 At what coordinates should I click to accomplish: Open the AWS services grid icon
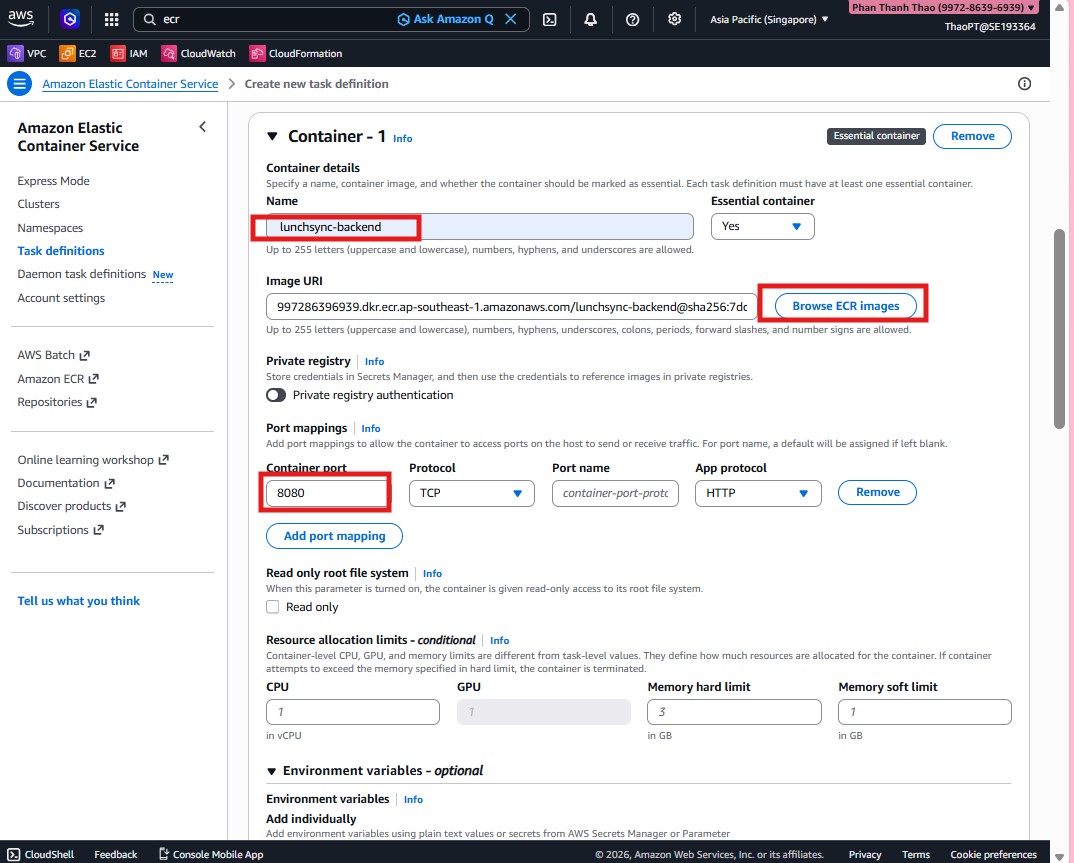111,18
